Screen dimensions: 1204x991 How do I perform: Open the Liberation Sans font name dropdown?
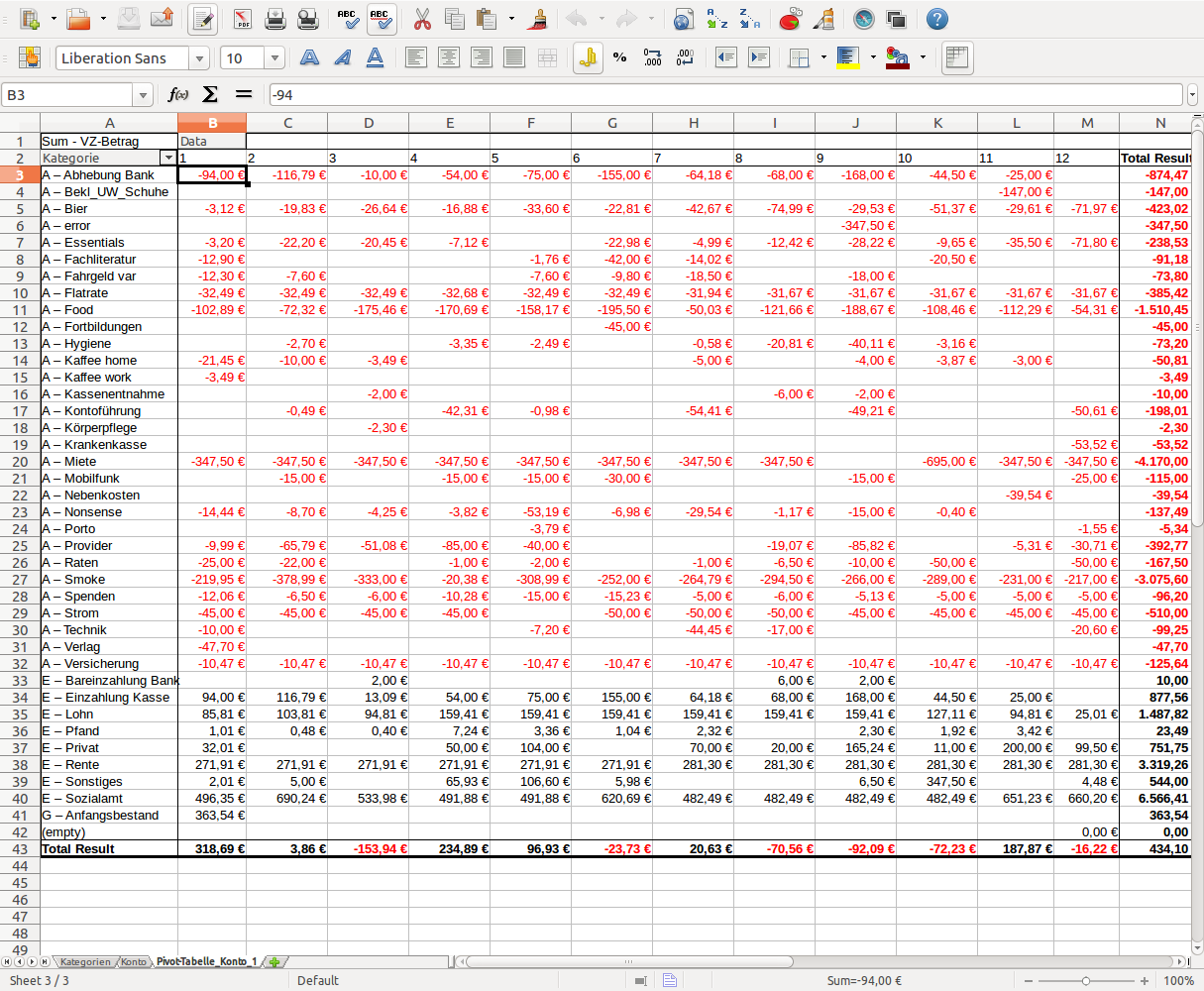tap(199, 58)
